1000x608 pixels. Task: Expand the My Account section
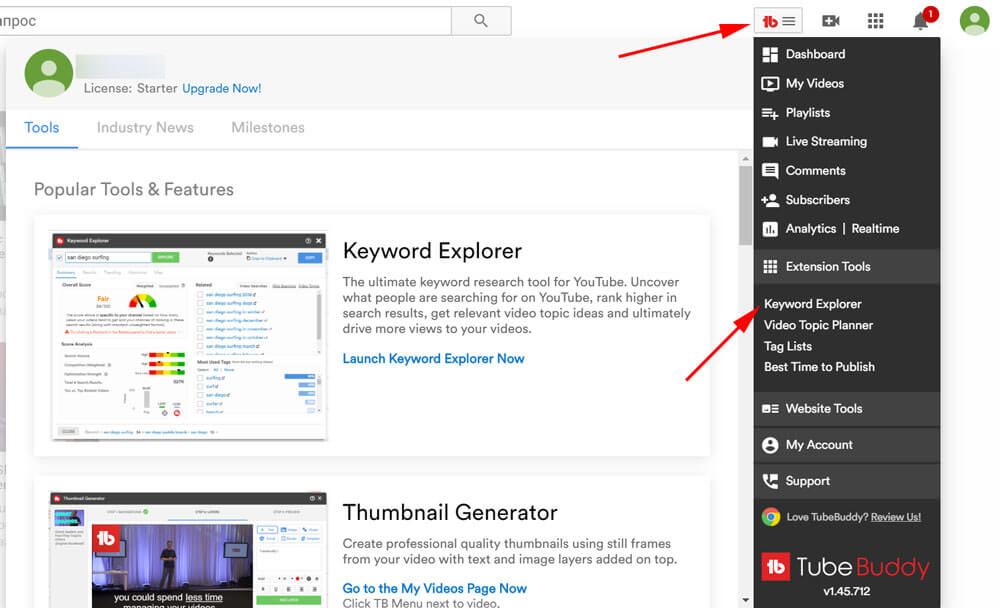(818, 444)
